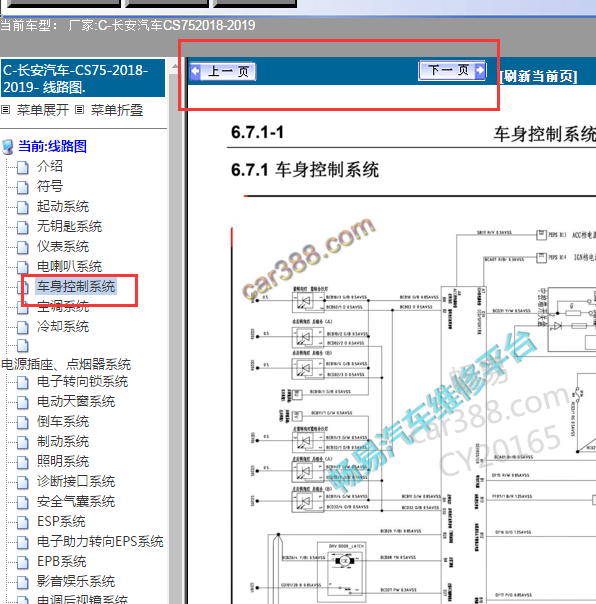Click the page icon beside 电喇叭系统
This screenshot has height=604, width=596.
pyautogui.click(x=23, y=268)
